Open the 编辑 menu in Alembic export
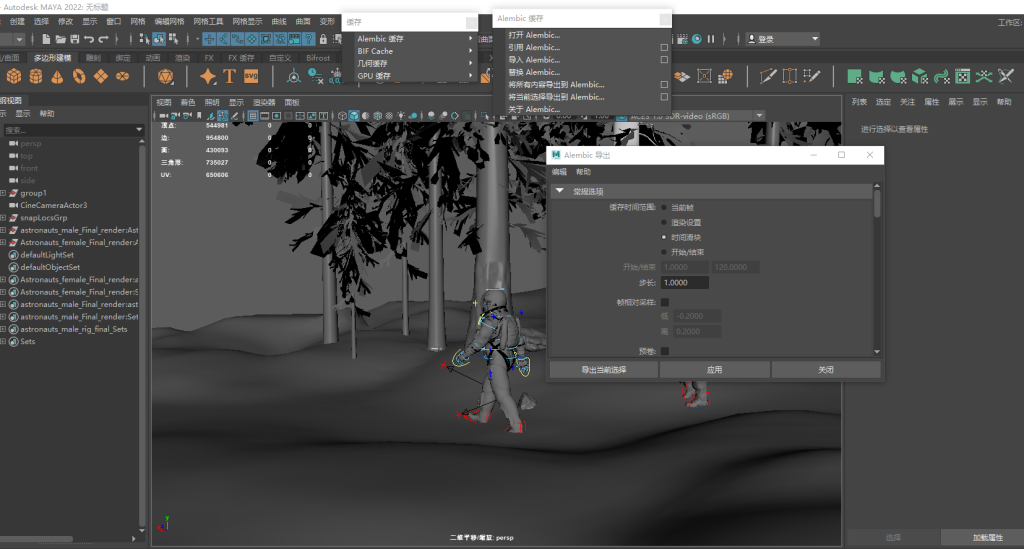 (x=559, y=172)
